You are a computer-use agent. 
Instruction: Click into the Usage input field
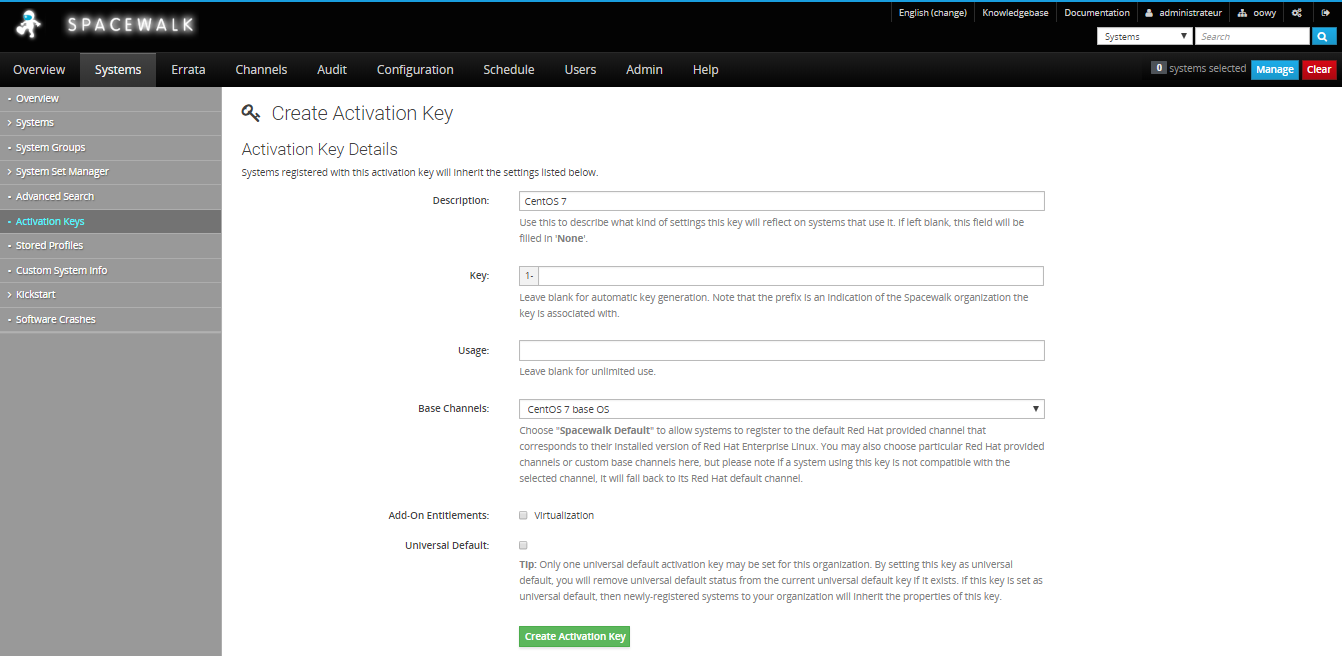tap(781, 351)
